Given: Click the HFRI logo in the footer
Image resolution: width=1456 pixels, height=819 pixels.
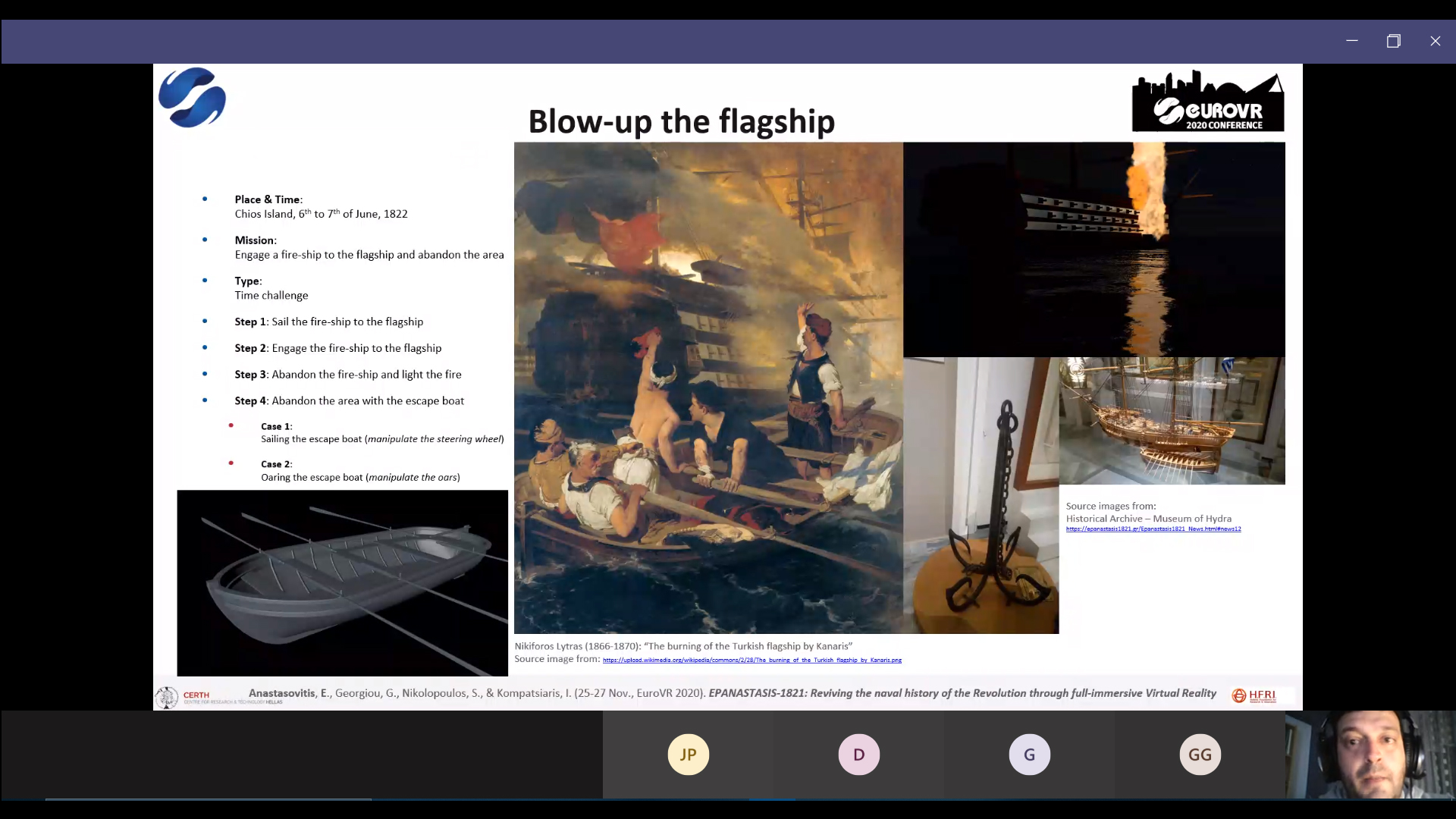Looking at the screenshot, I should tap(1254, 695).
